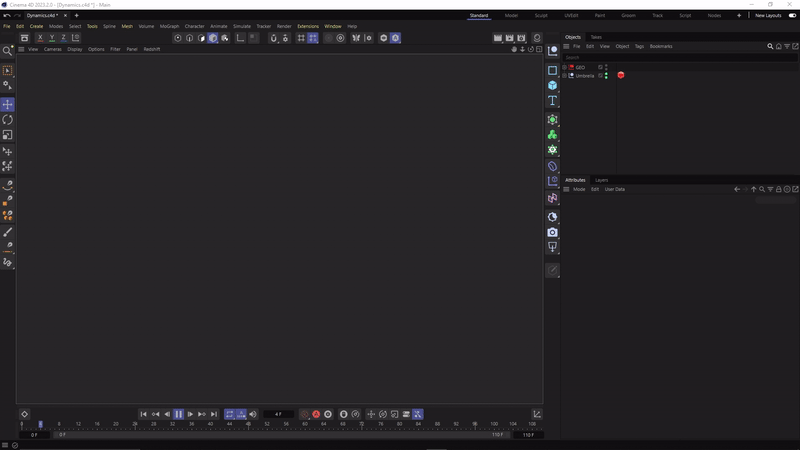This screenshot has height=450, width=800.
Task: Add a Camera object
Action: 552,232
